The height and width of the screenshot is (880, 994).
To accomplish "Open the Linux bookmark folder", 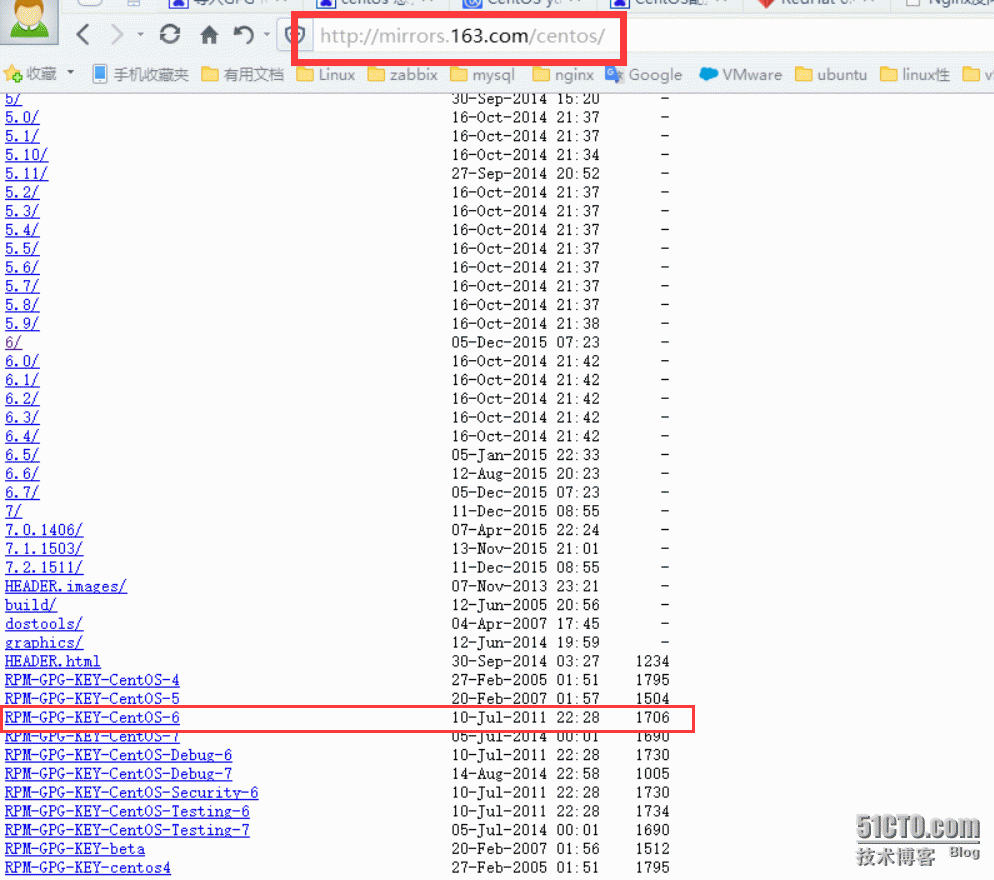I will [x=326, y=75].
